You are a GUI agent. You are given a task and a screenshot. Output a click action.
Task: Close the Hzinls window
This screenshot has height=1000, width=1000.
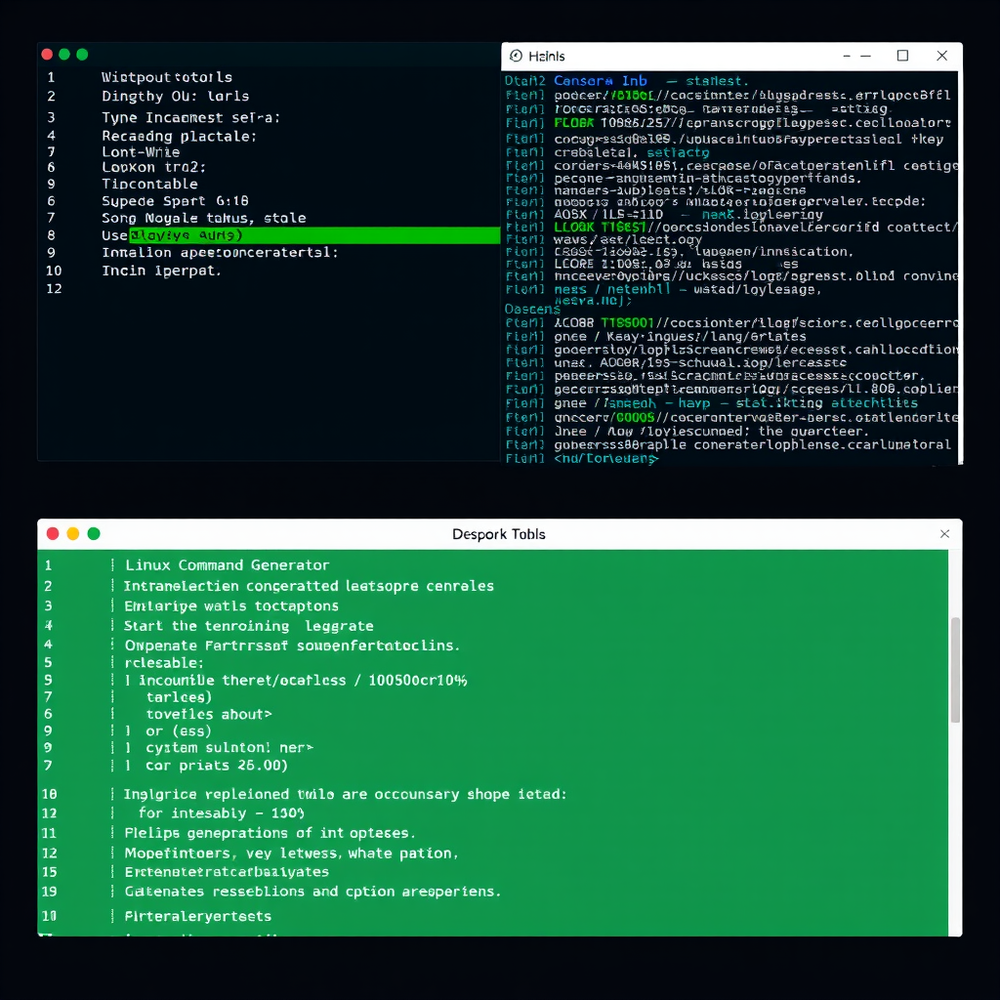coord(942,55)
